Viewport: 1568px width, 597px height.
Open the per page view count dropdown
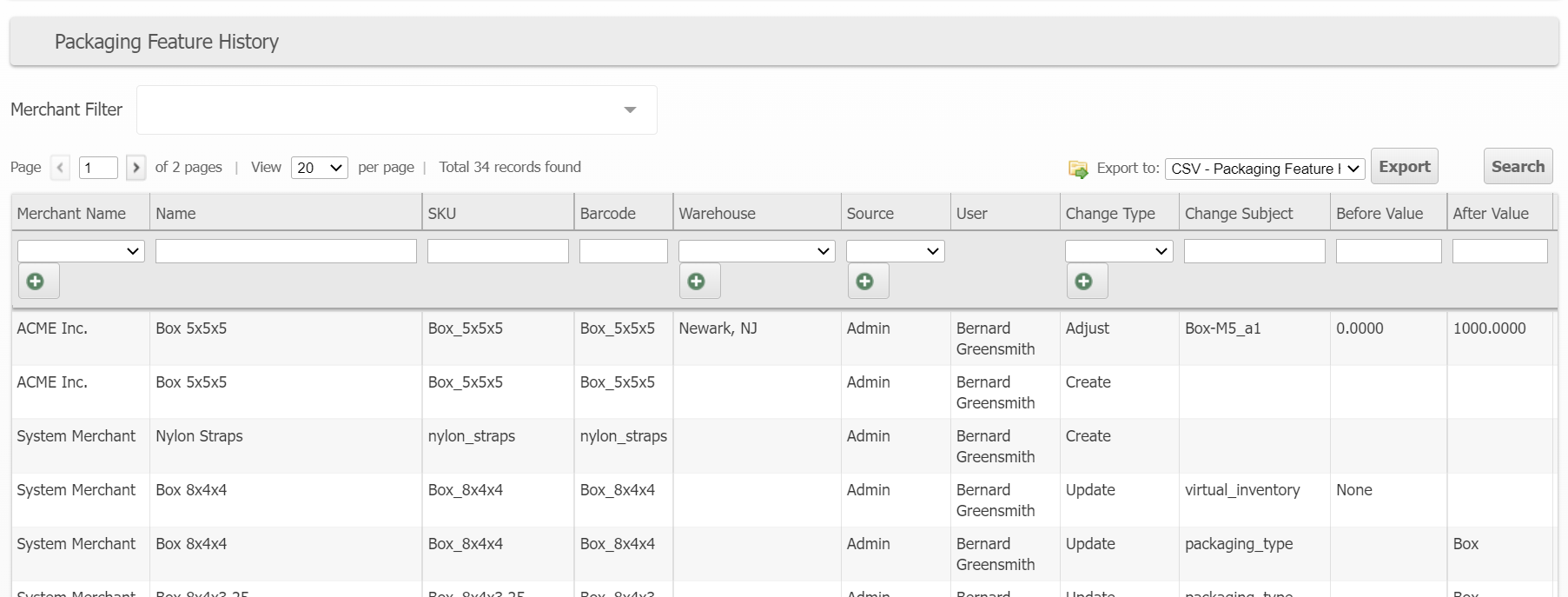[319, 168]
